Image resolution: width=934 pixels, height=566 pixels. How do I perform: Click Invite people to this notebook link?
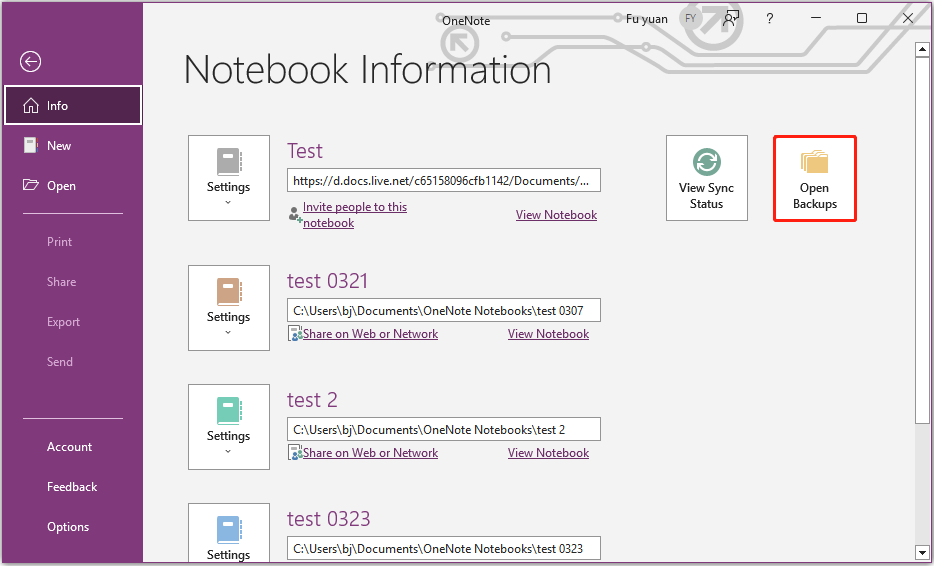(355, 214)
